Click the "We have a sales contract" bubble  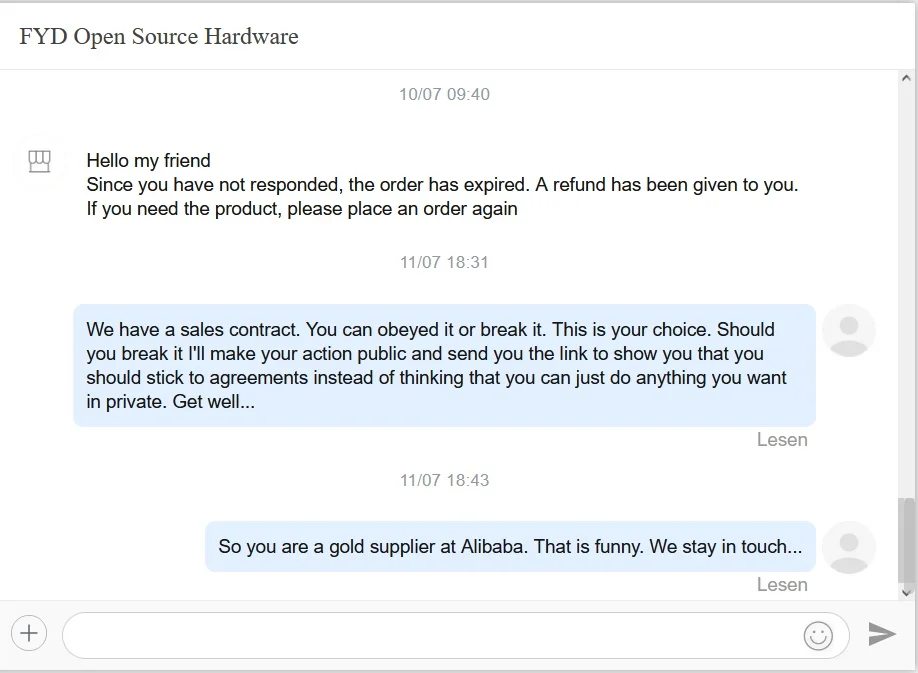[444, 366]
